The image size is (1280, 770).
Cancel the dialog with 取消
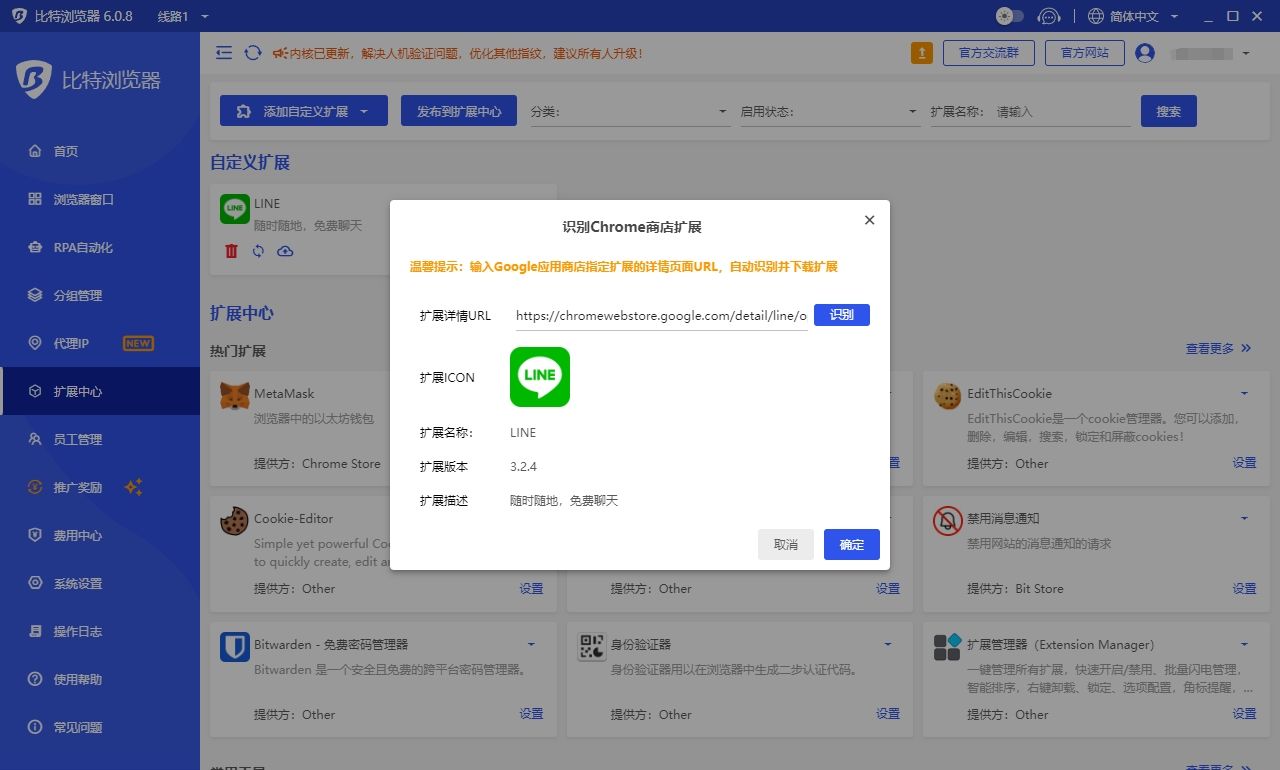[x=786, y=545]
